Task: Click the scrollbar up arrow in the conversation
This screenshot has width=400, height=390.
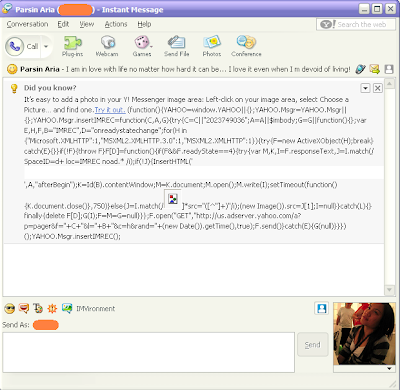Action: [389, 83]
